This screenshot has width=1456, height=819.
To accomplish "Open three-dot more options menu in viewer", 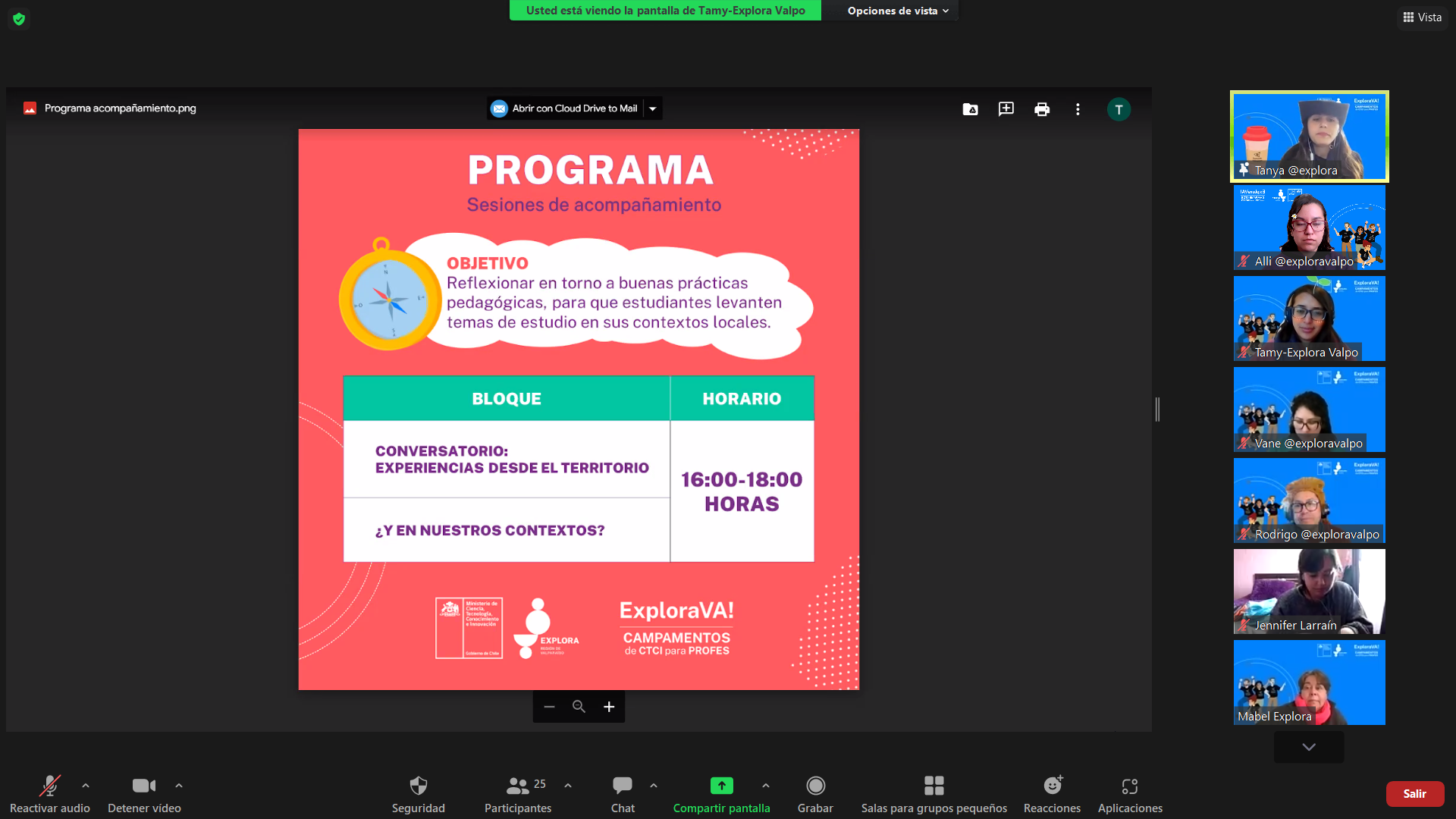I will point(1078,109).
